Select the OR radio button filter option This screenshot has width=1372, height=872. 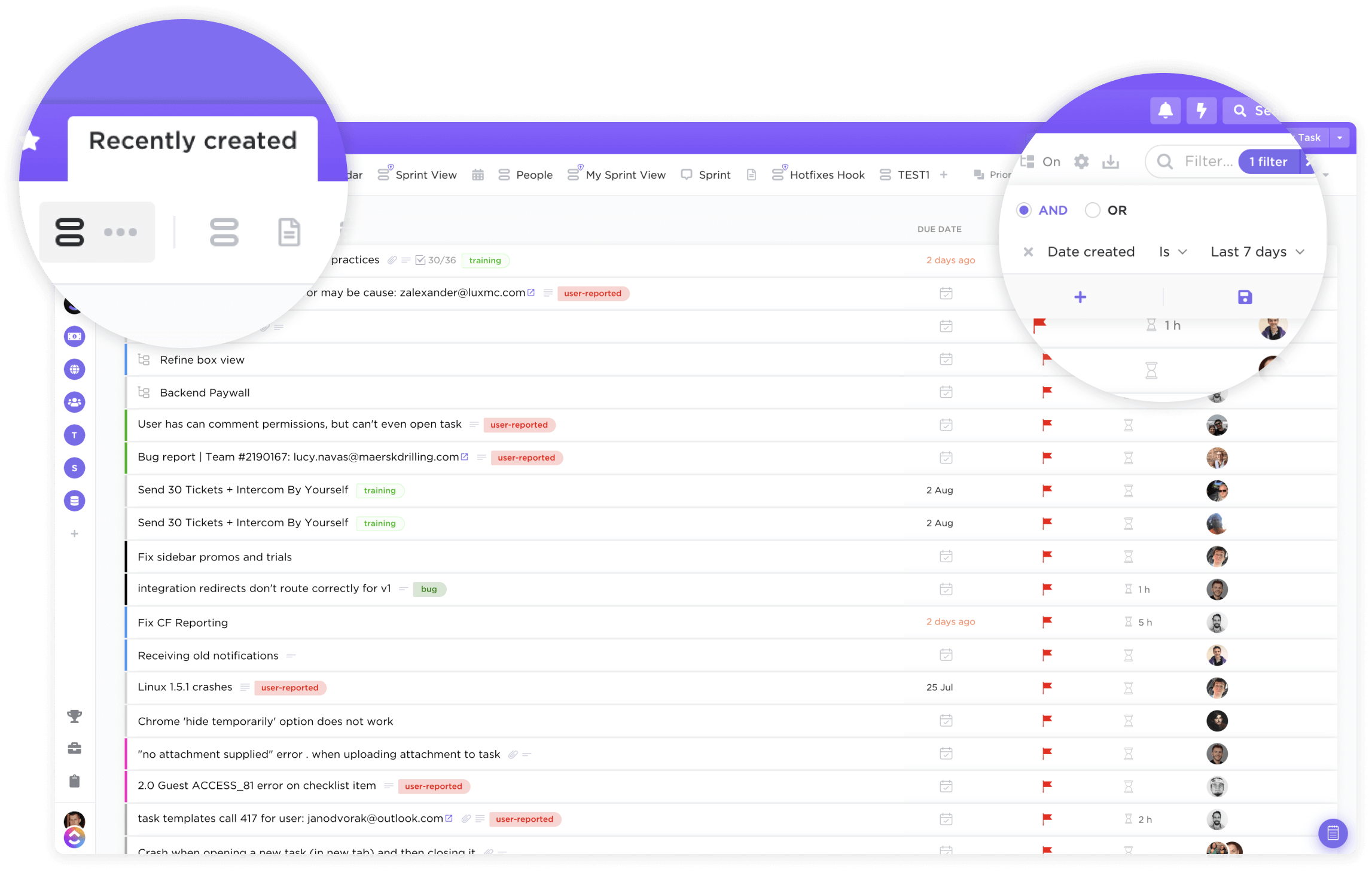[x=1092, y=209]
